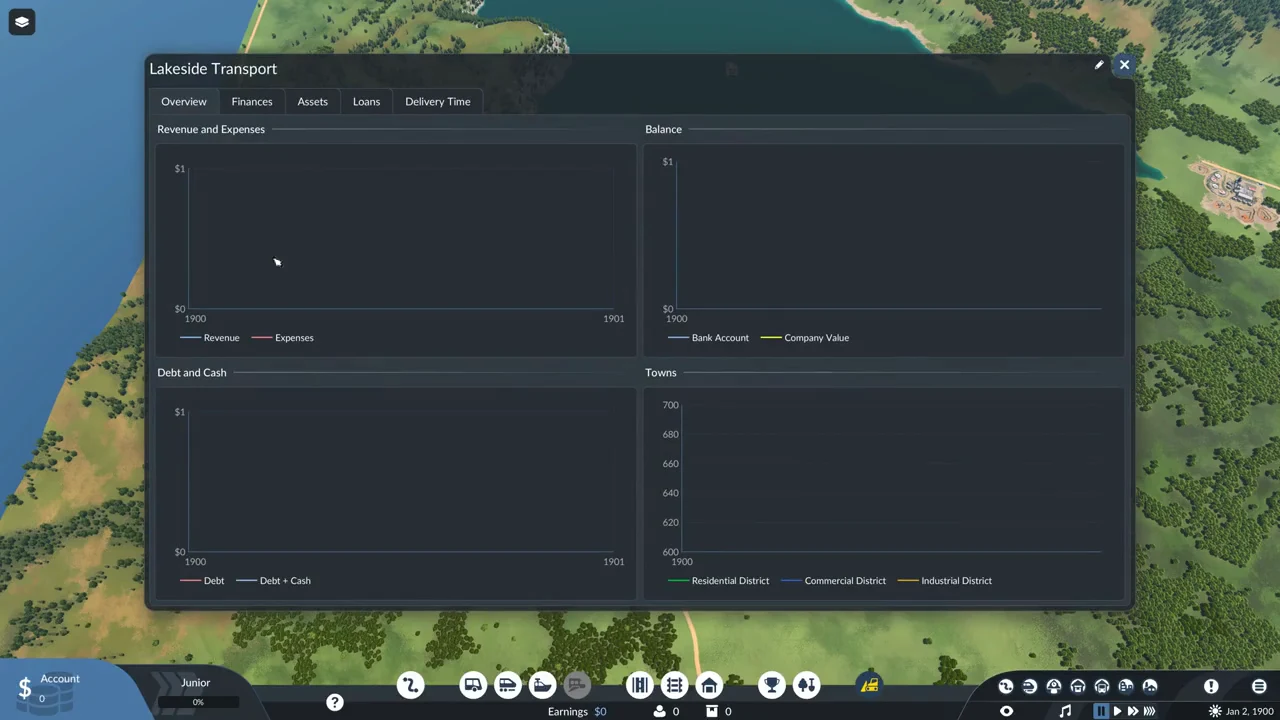The height and width of the screenshot is (720, 1280).
Task: Click the Company Value legend entry
Action: coord(805,338)
